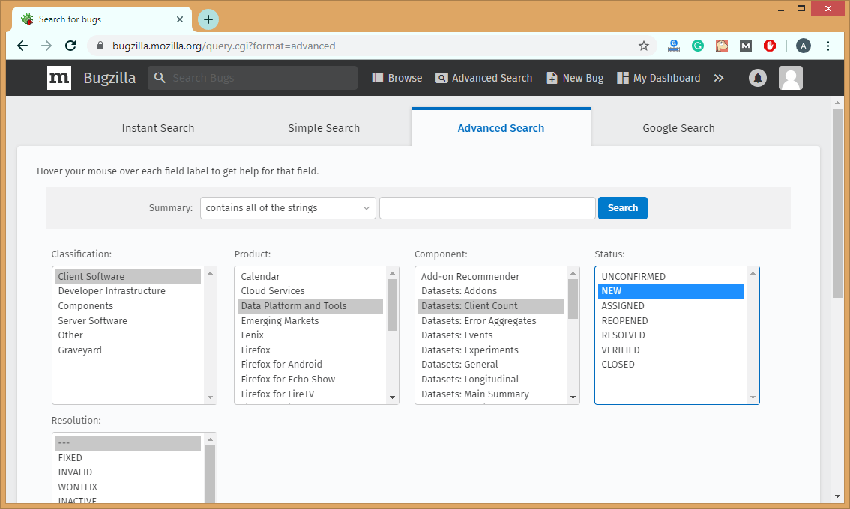Select Datasets: Error Aggregates component
The width and height of the screenshot is (850, 509).
[491, 321]
